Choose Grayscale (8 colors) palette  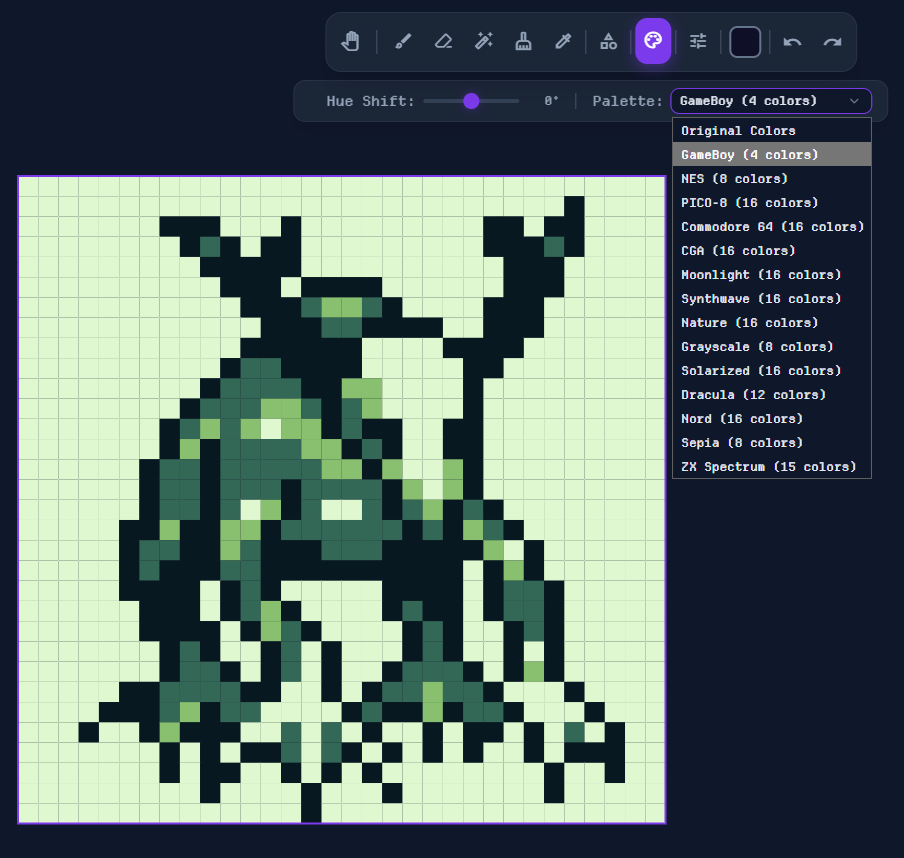[x=771, y=347]
